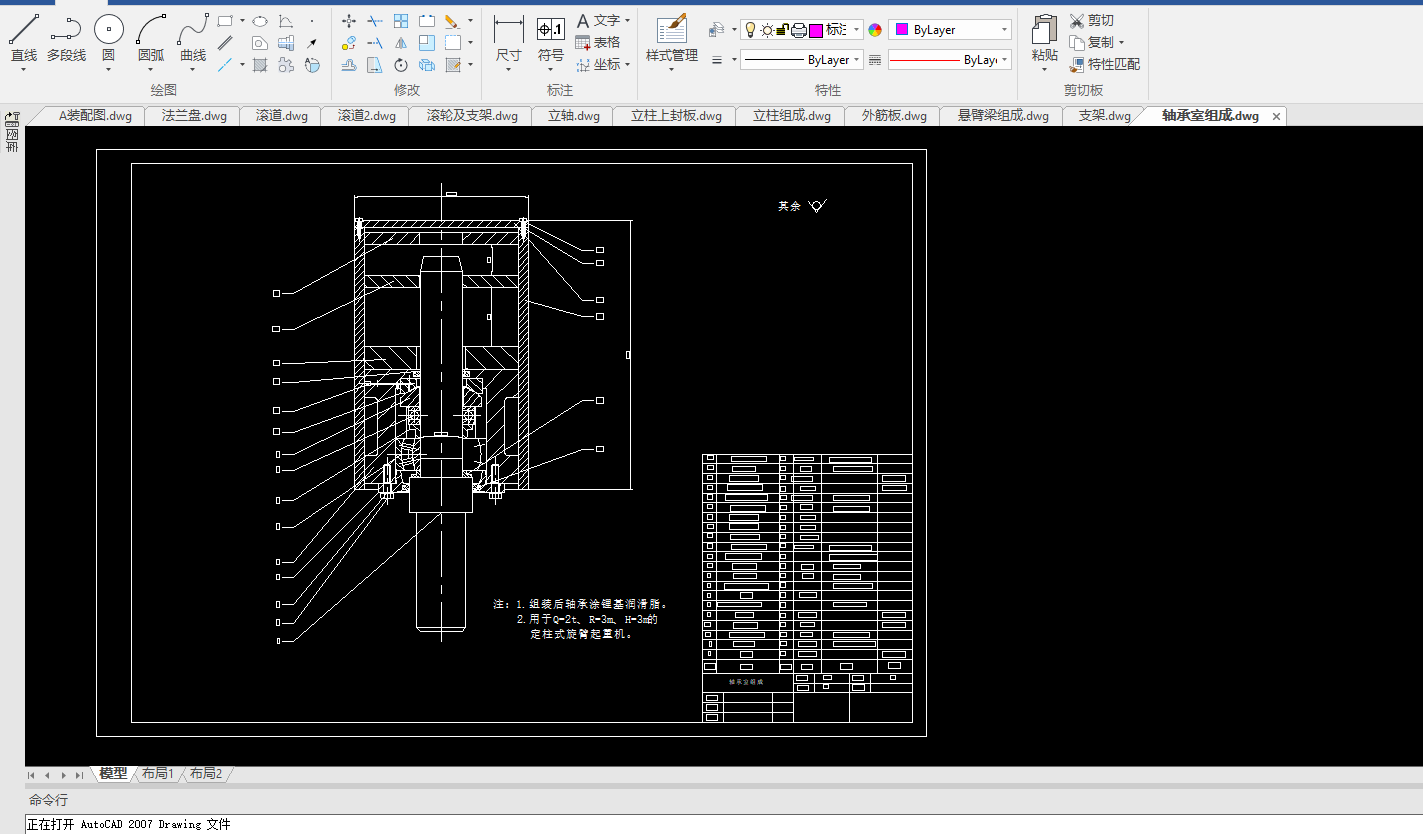Close the 轴承室组成.dwg tab

click(x=1276, y=116)
